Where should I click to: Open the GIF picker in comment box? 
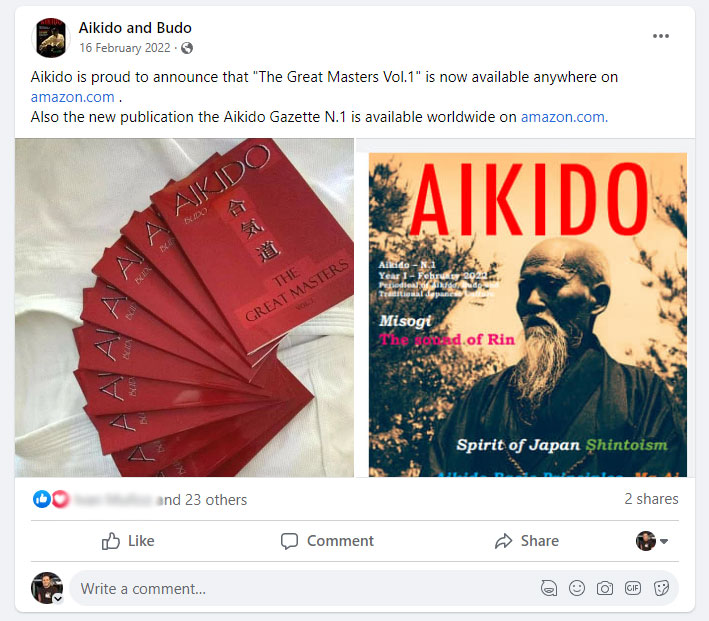pos(633,588)
